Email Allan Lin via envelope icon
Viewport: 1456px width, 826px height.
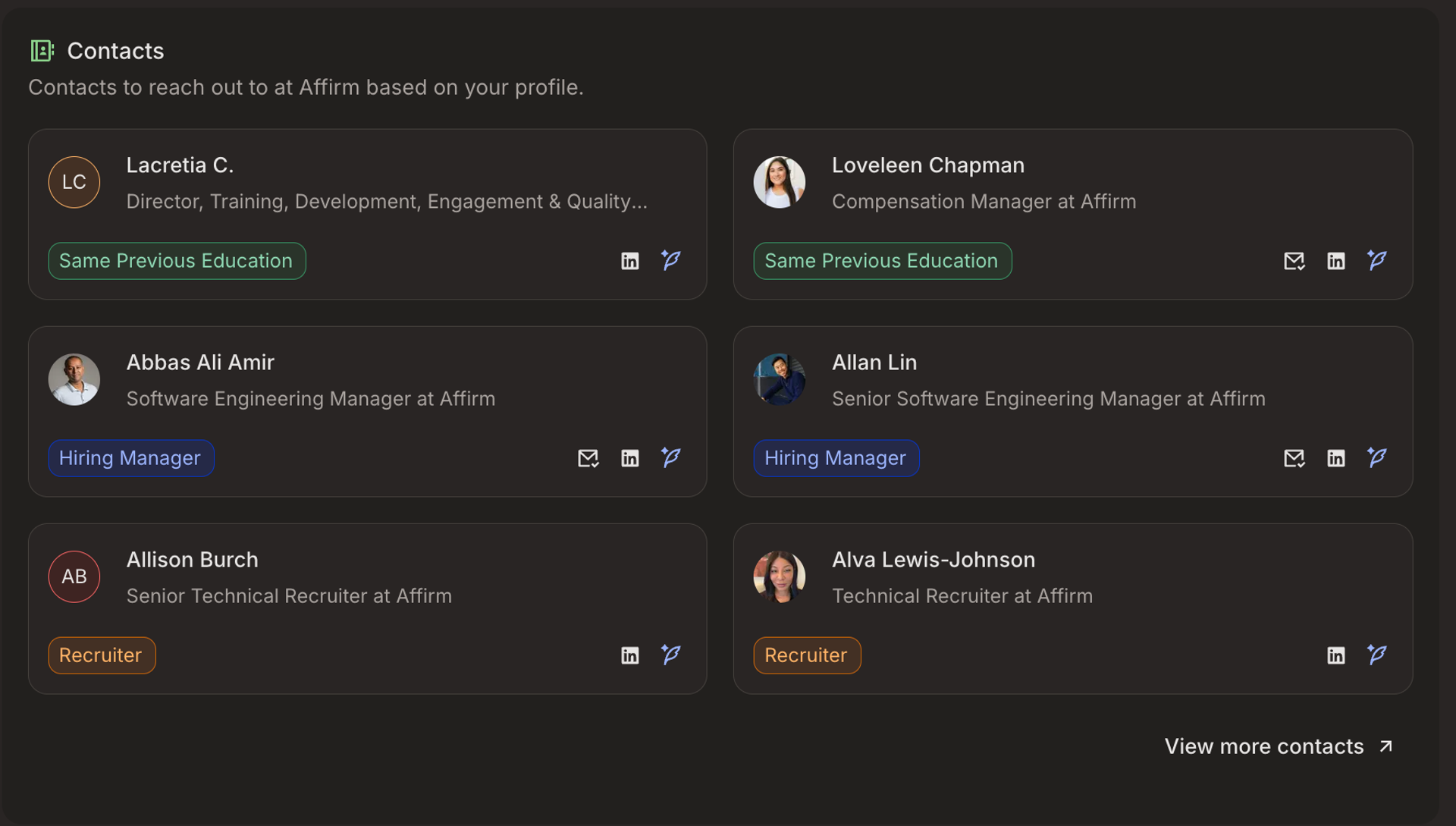click(x=1294, y=458)
